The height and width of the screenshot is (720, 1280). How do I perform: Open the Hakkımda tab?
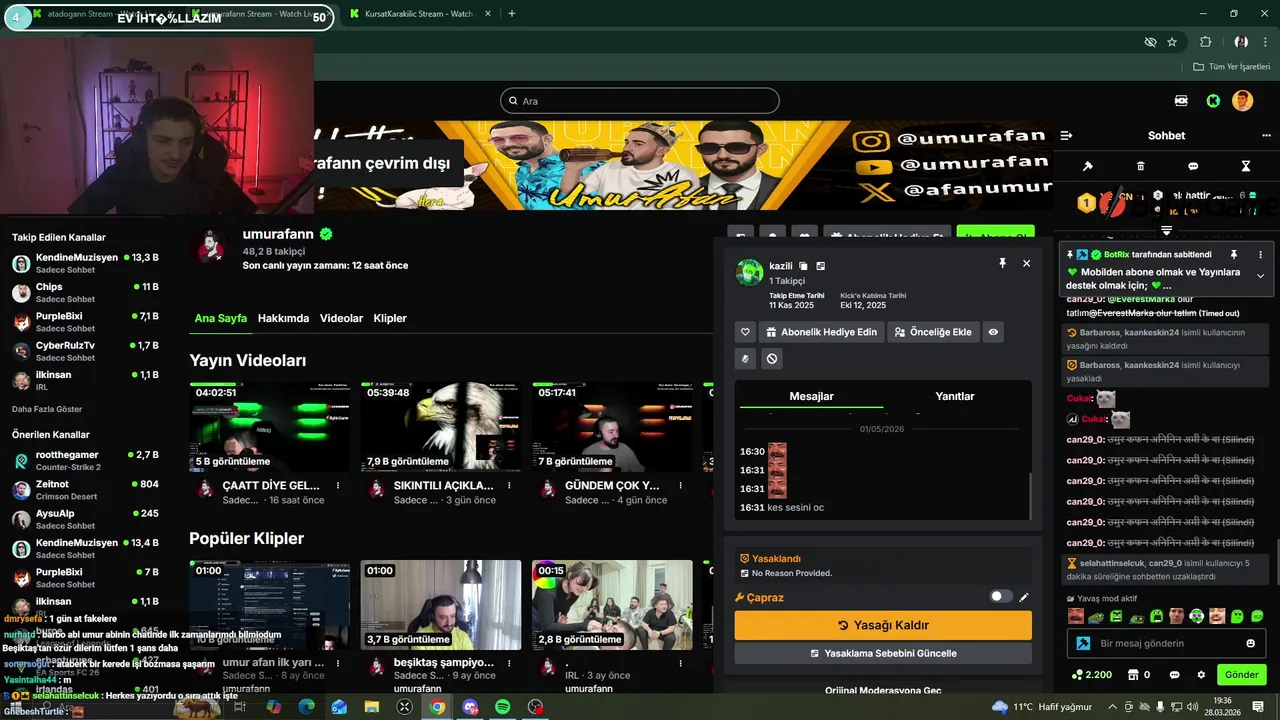283,318
